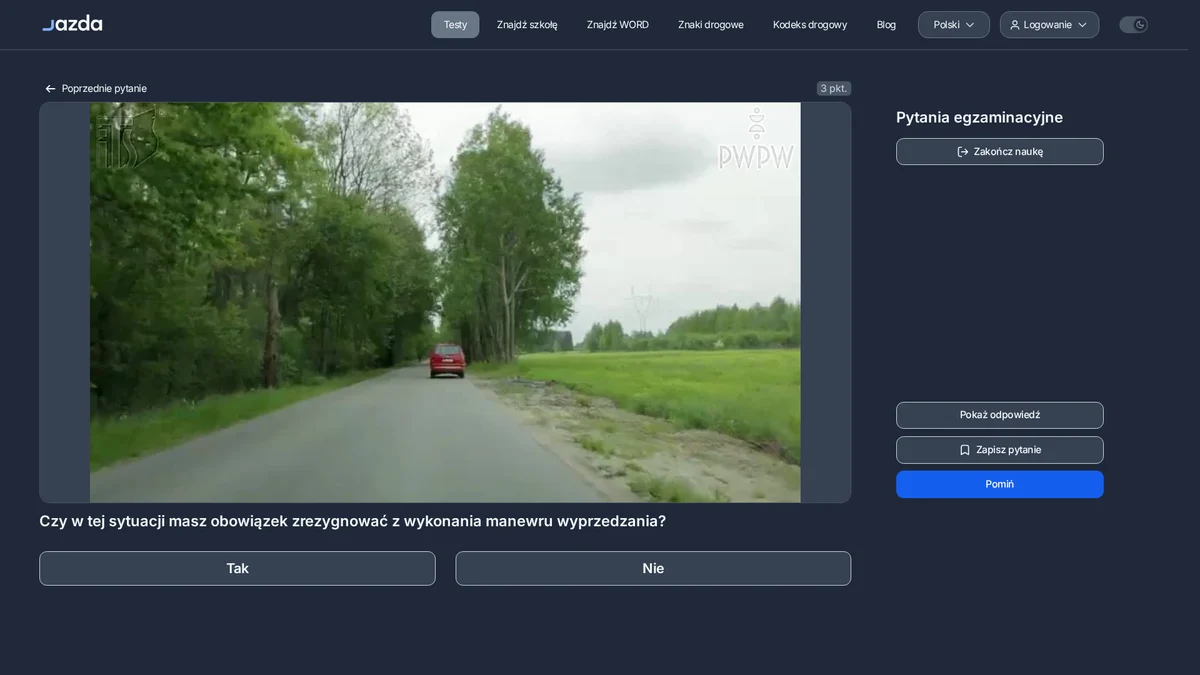Open Kodeks drogowy section

coord(810,25)
